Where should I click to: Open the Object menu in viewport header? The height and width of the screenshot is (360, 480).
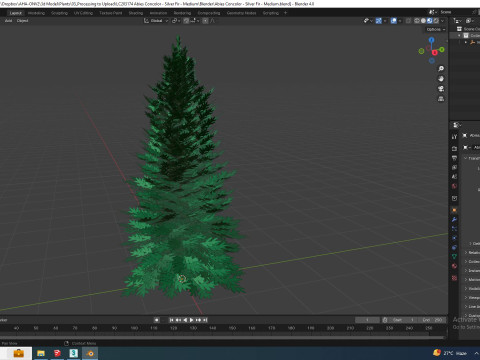click(x=22, y=21)
